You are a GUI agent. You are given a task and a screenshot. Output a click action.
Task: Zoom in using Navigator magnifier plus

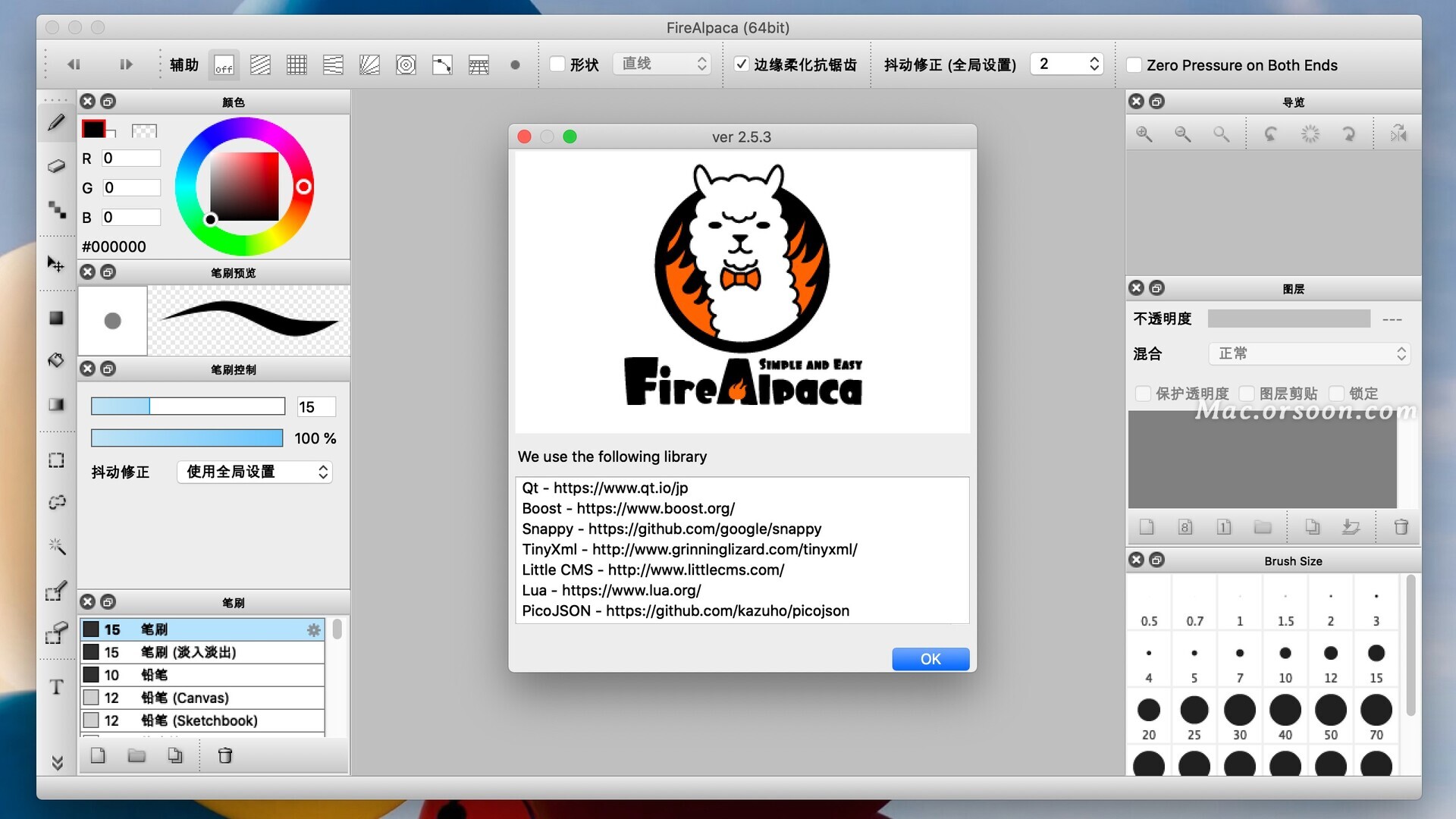click(1144, 134)
